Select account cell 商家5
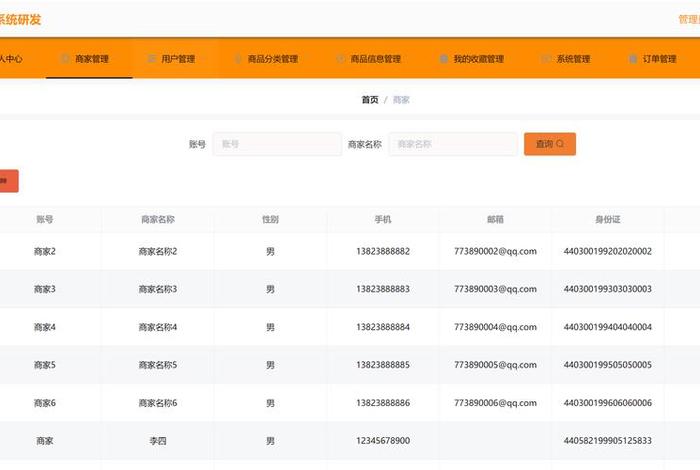 pos(45,365)
